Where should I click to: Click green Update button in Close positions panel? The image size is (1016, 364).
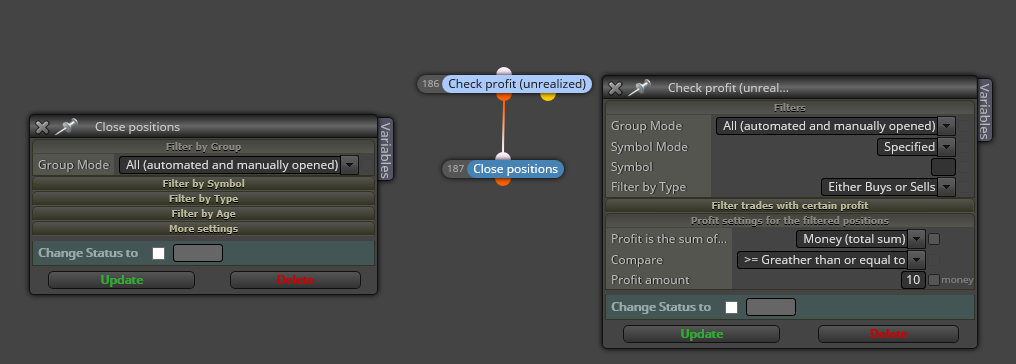tap(121, 280)
